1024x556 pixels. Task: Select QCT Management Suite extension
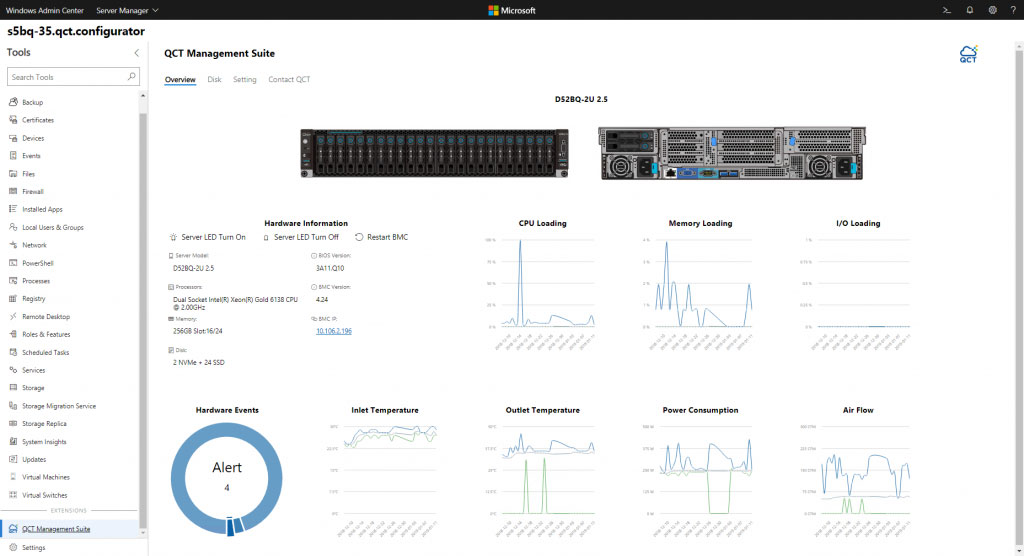point(69,529)
